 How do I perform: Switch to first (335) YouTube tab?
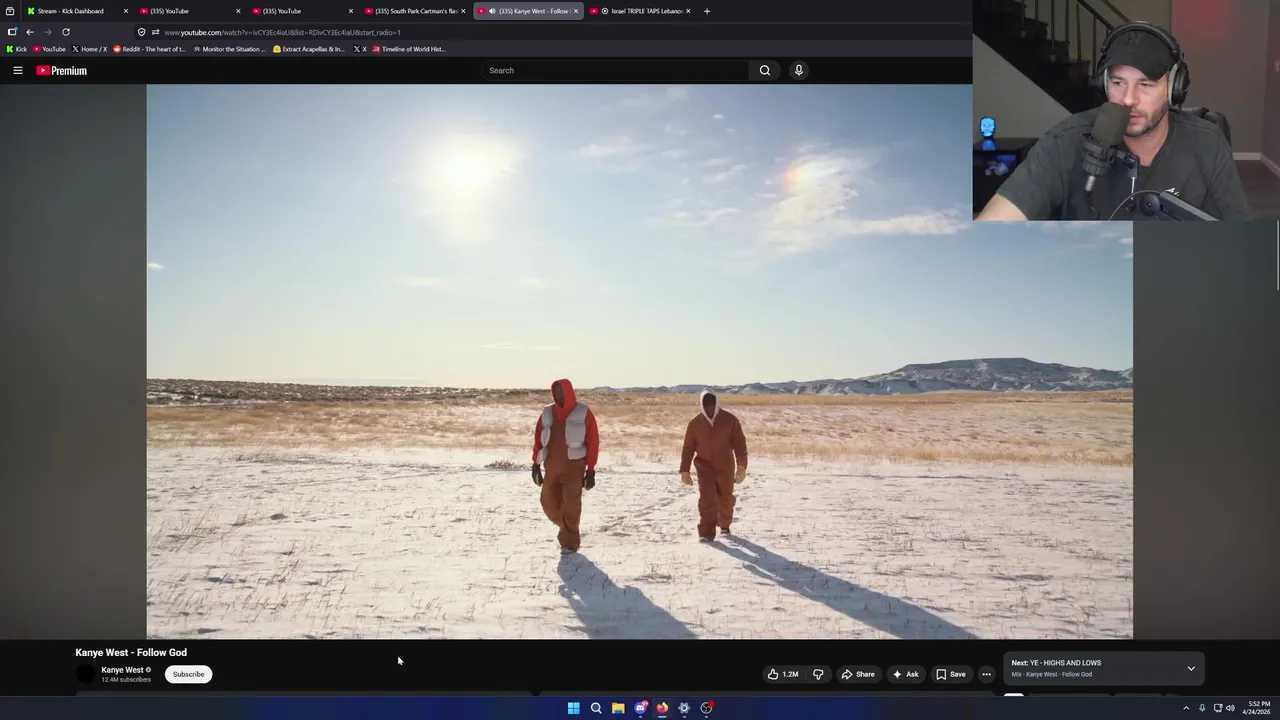(188, 11)
